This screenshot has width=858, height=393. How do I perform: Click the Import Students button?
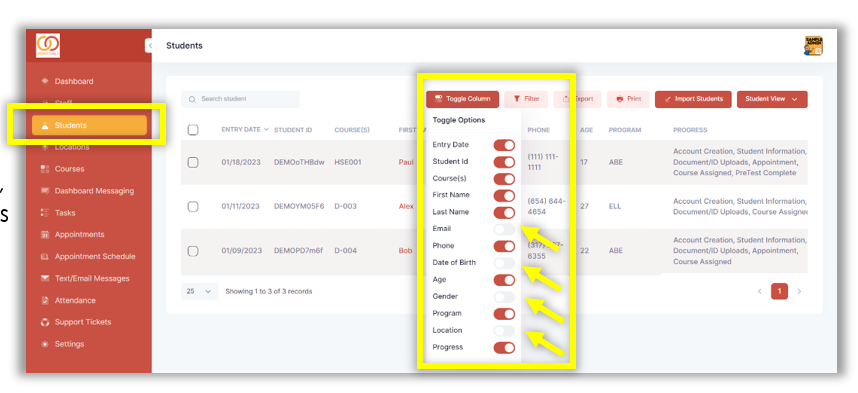[693, 99]
